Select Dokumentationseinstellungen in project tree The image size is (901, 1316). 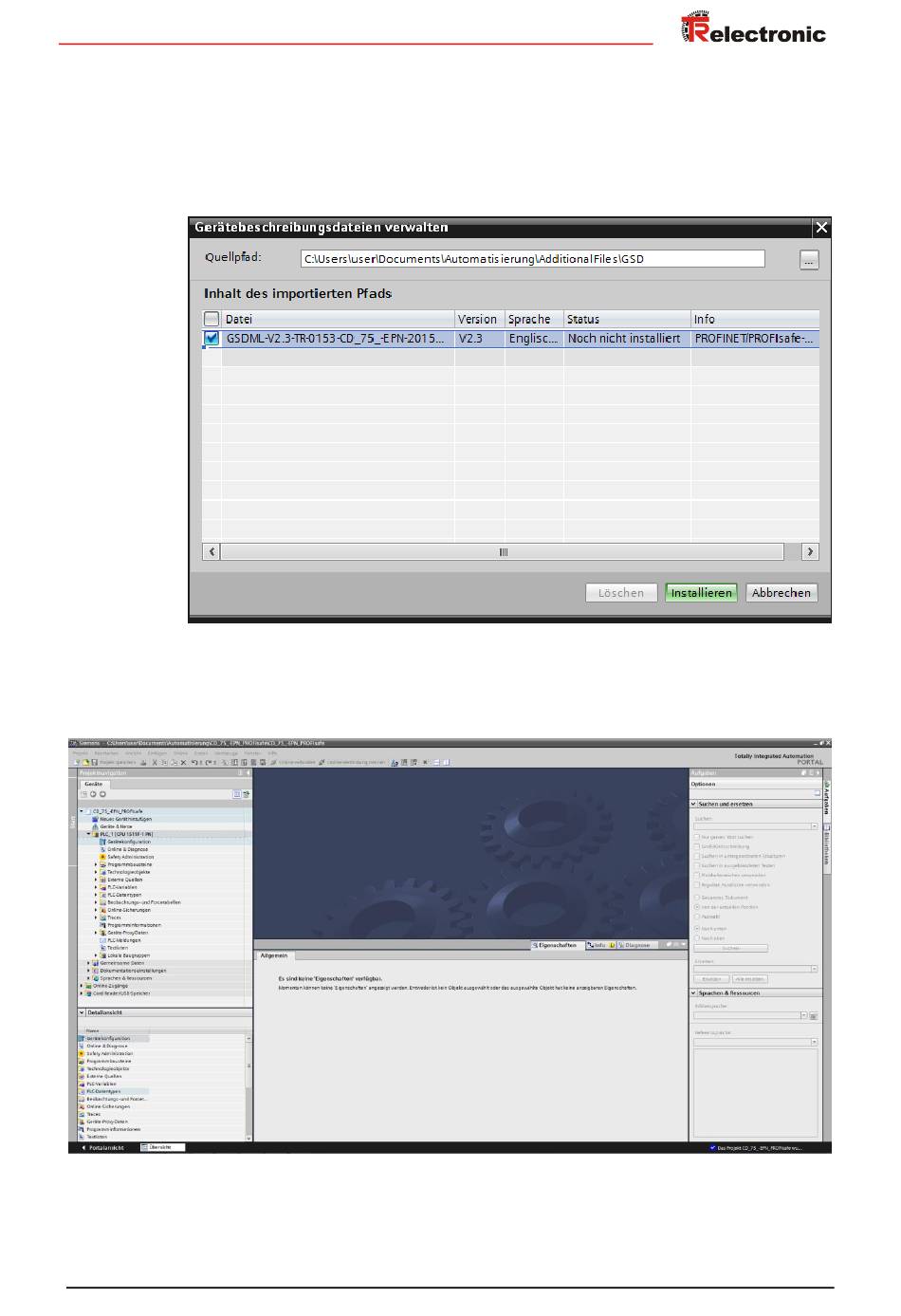coord(133,971)
